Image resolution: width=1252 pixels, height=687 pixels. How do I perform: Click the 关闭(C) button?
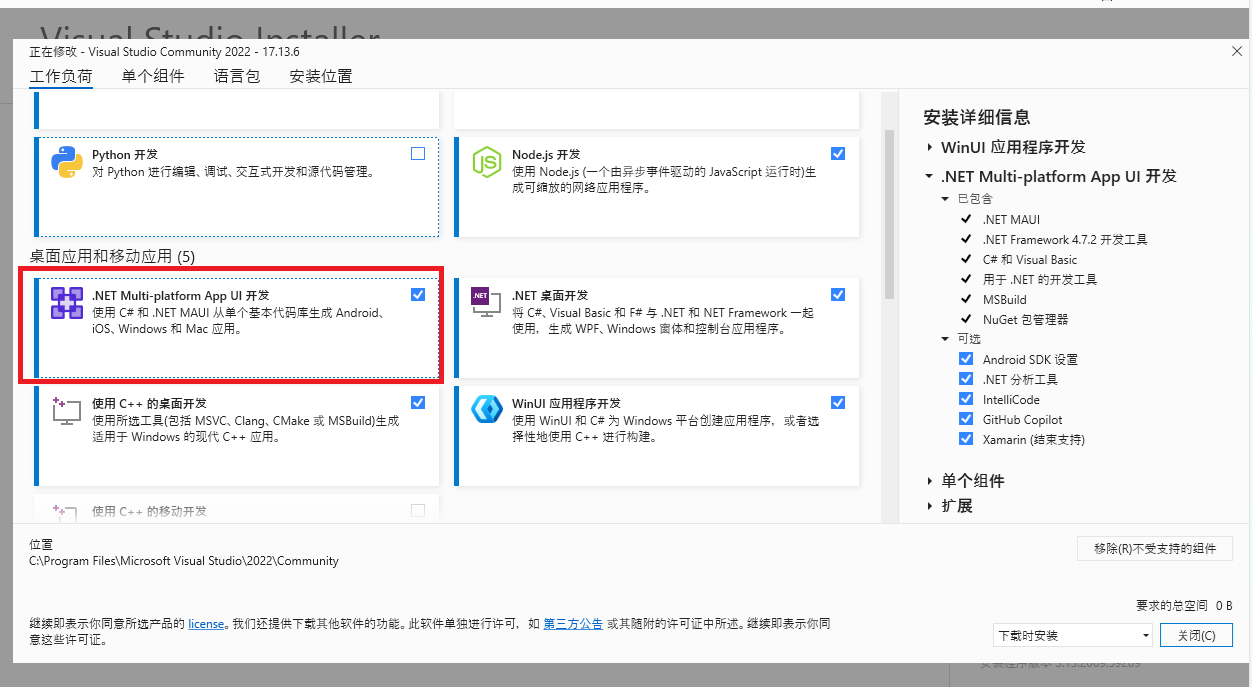click(x=1196, y=635)
